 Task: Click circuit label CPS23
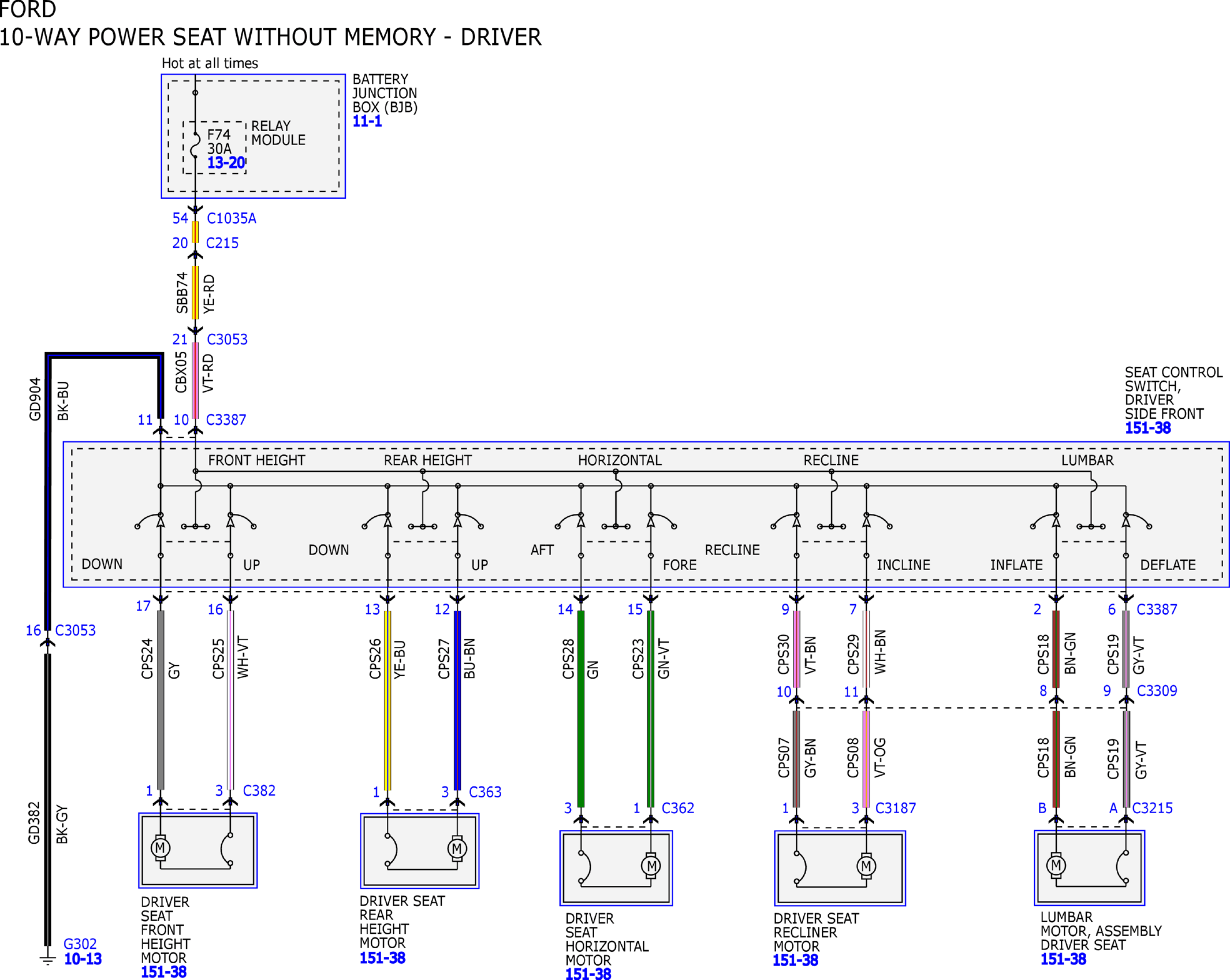point(638,659)
